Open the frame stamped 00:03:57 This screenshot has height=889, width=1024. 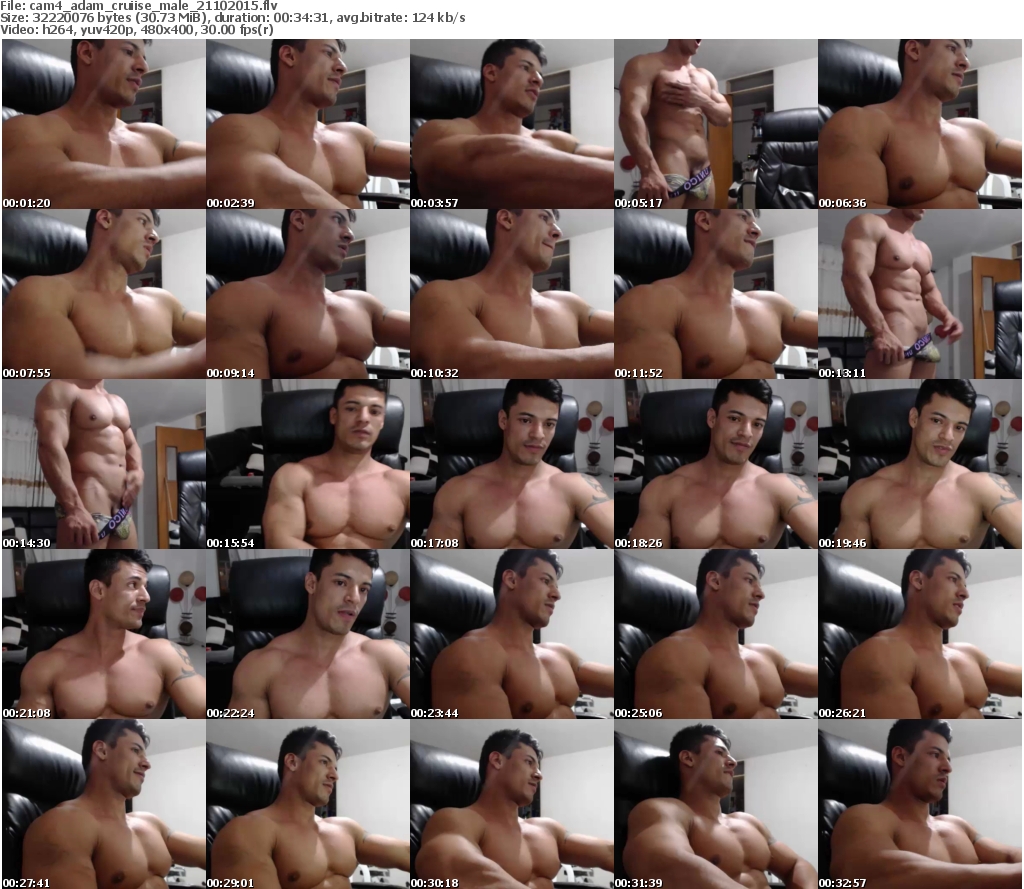point(511,124)
